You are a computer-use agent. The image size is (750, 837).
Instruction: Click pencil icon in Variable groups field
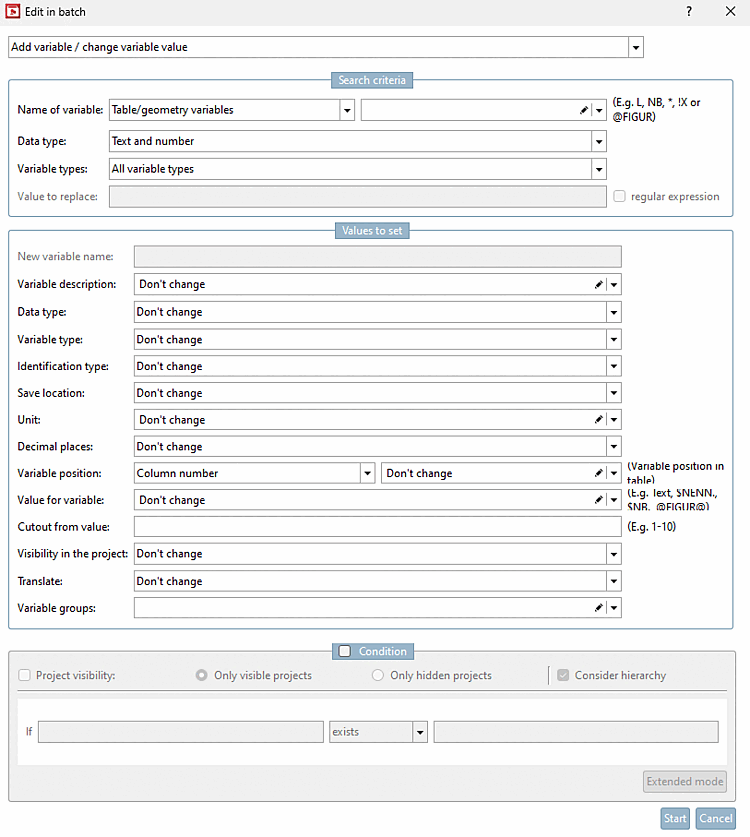click(x=598, y=608)
